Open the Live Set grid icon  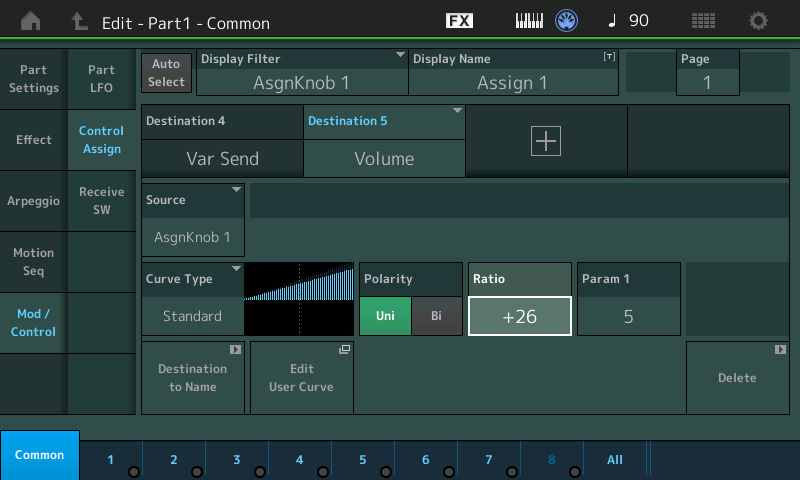[703, 21]
